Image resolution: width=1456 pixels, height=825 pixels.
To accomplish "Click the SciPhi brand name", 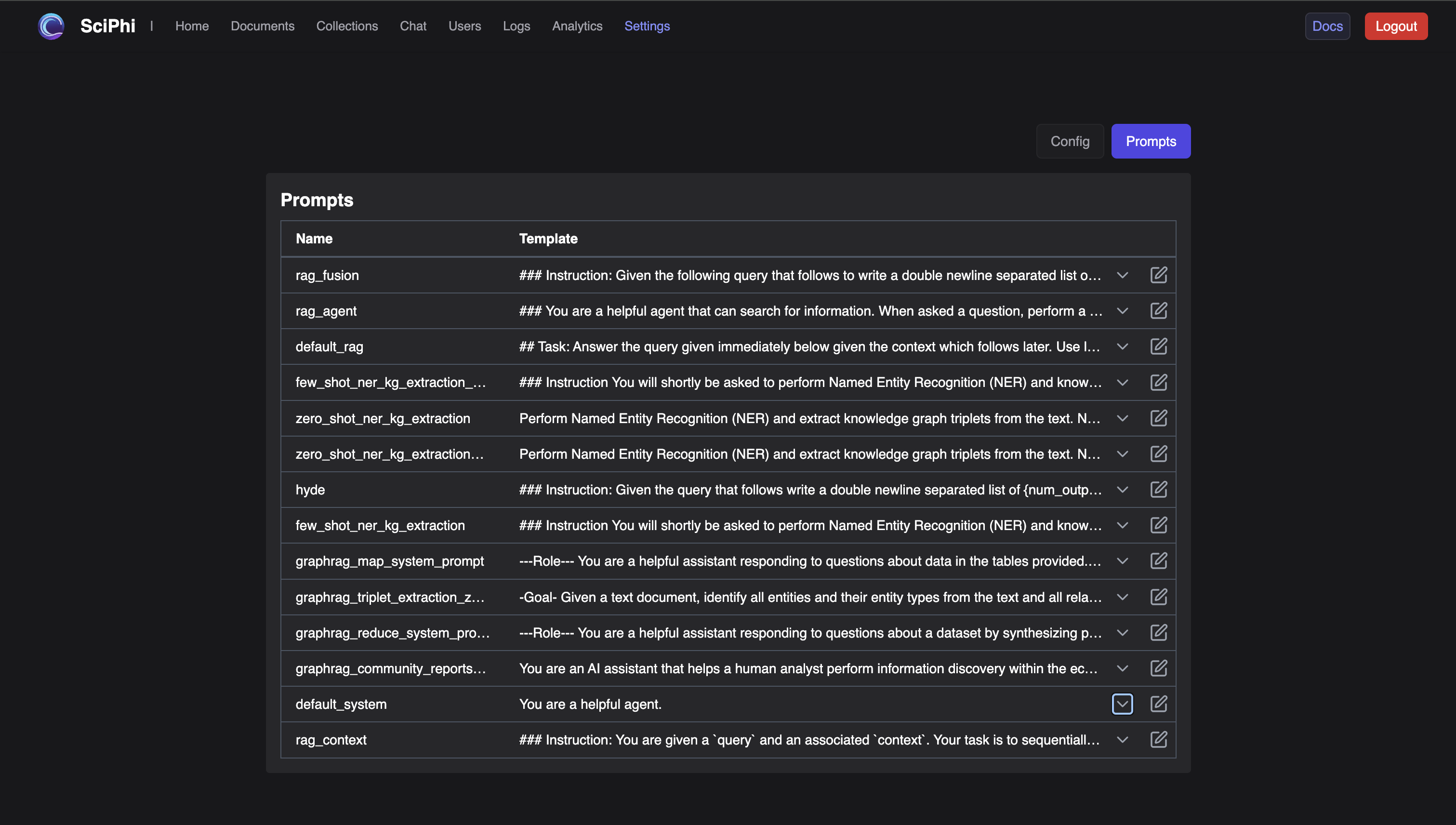I will tap(107, 26).
